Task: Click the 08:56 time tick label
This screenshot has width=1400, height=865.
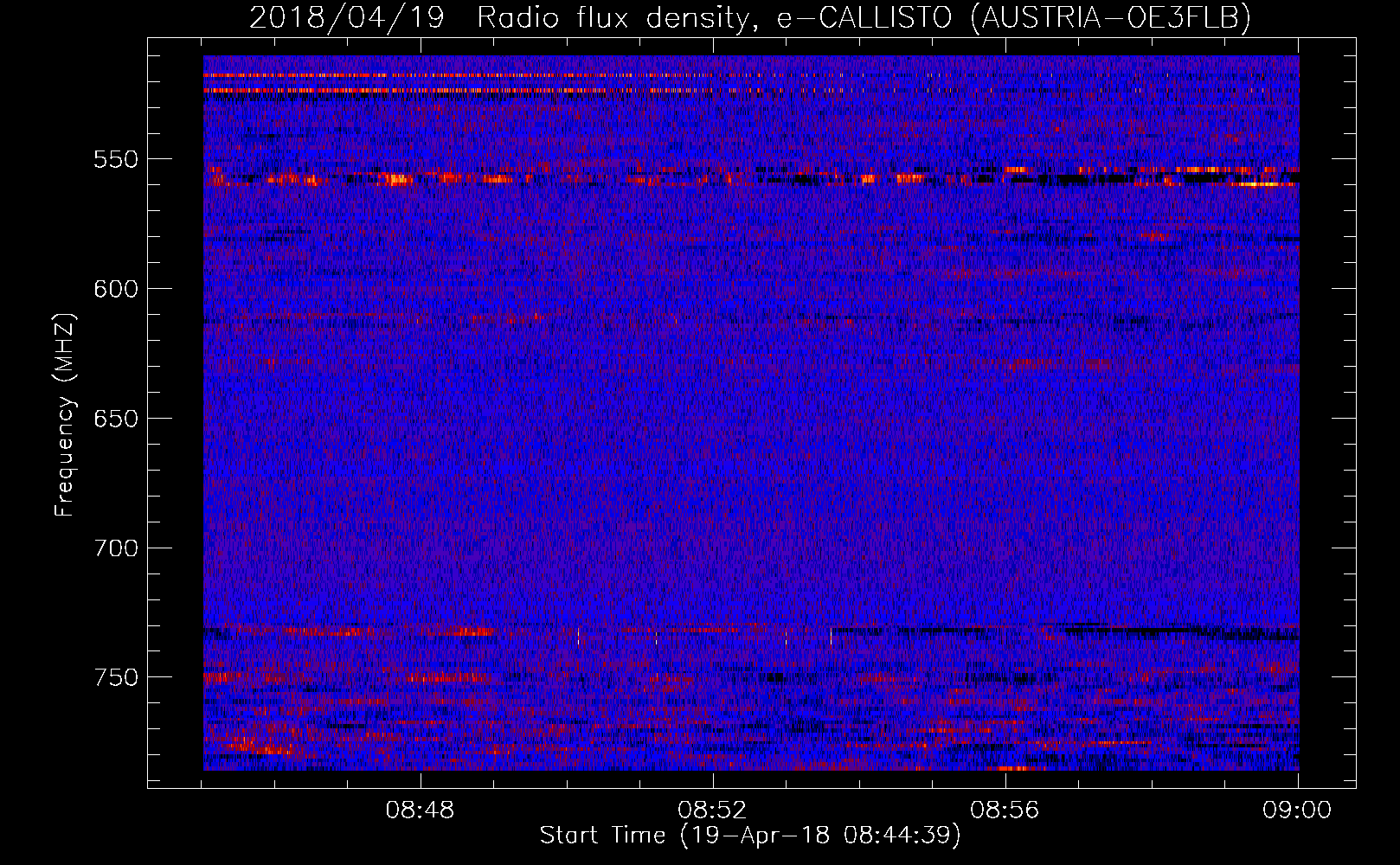Action: click(x=1005, y=811)
